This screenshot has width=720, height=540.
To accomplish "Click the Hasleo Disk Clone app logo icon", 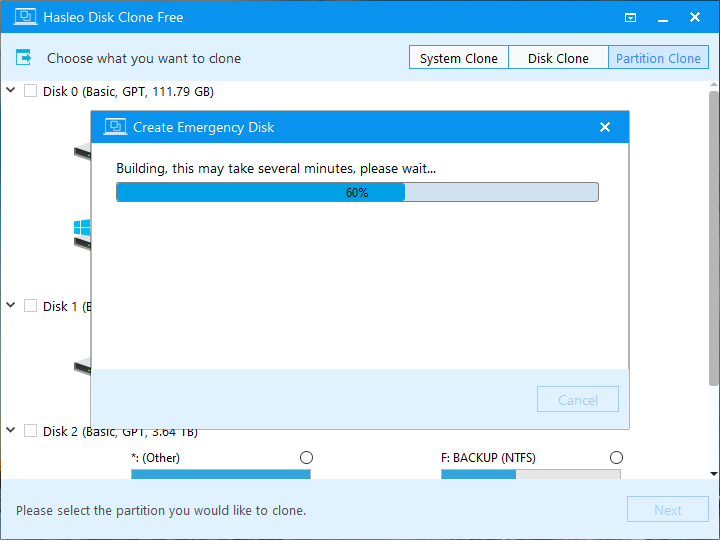I will click(25, 17).
